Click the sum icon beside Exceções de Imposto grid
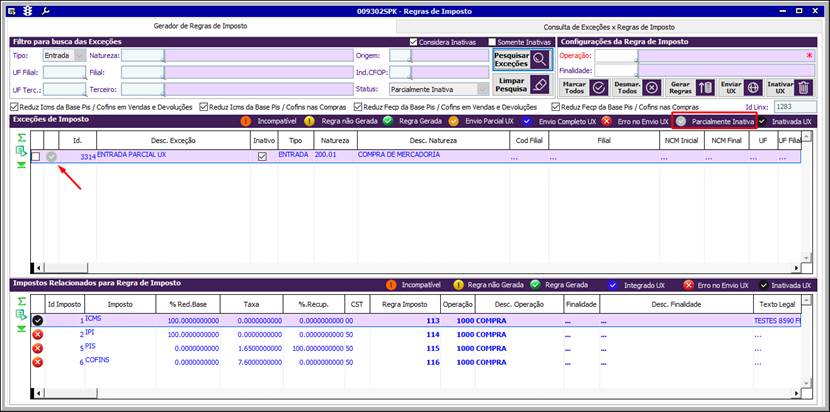Viewport: 830px width, 412px height. tap(20, 137)
